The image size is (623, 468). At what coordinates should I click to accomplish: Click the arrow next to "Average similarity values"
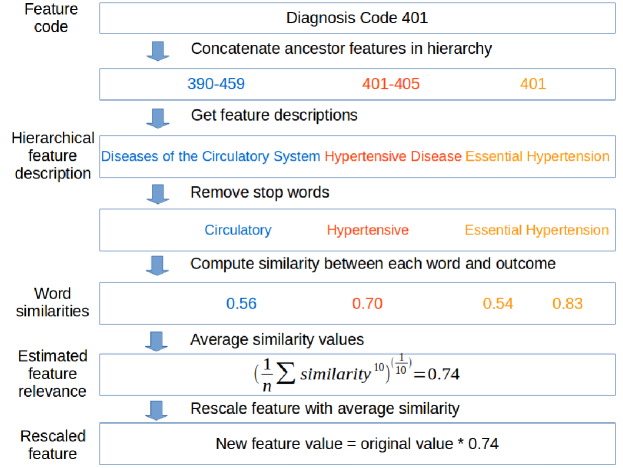pyautogui.click(x=158, y=341)
